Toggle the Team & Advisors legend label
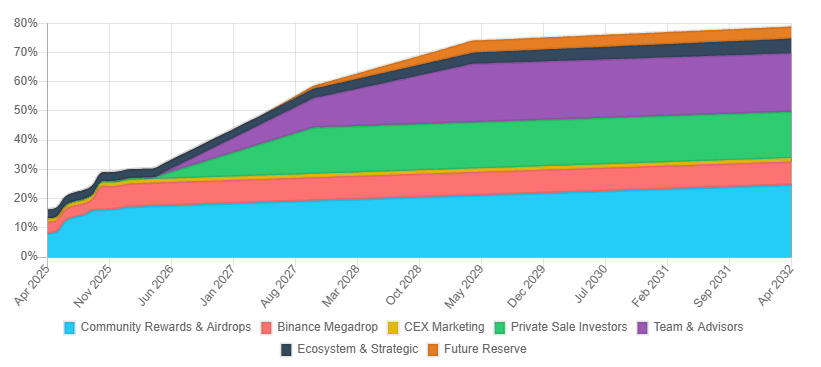 [698, 327]
